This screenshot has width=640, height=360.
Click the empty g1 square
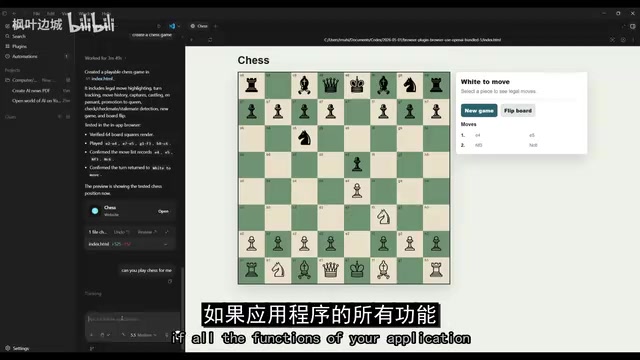[410, 270]
